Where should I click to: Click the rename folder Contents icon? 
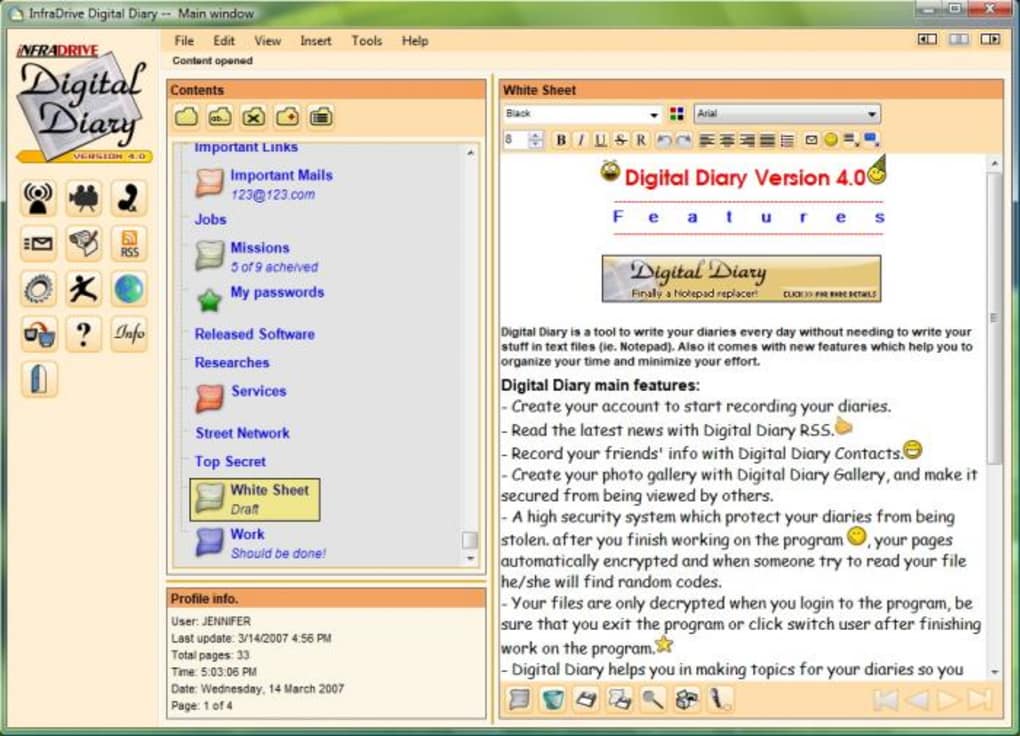pos(220,116)
